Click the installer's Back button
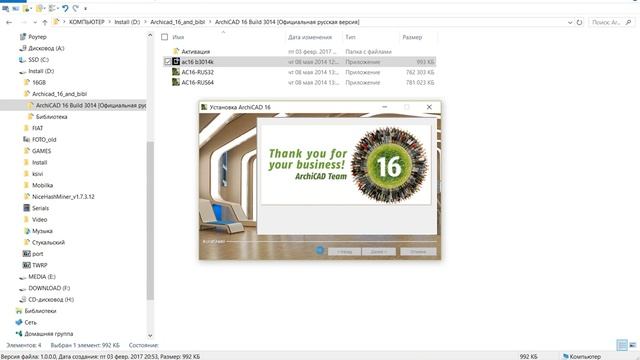Screen dimensions: 640x360 point(344,251)
